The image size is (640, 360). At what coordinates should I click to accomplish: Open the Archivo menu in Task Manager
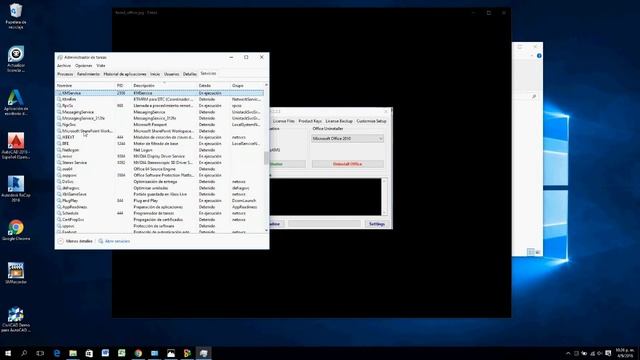[64, 66]
